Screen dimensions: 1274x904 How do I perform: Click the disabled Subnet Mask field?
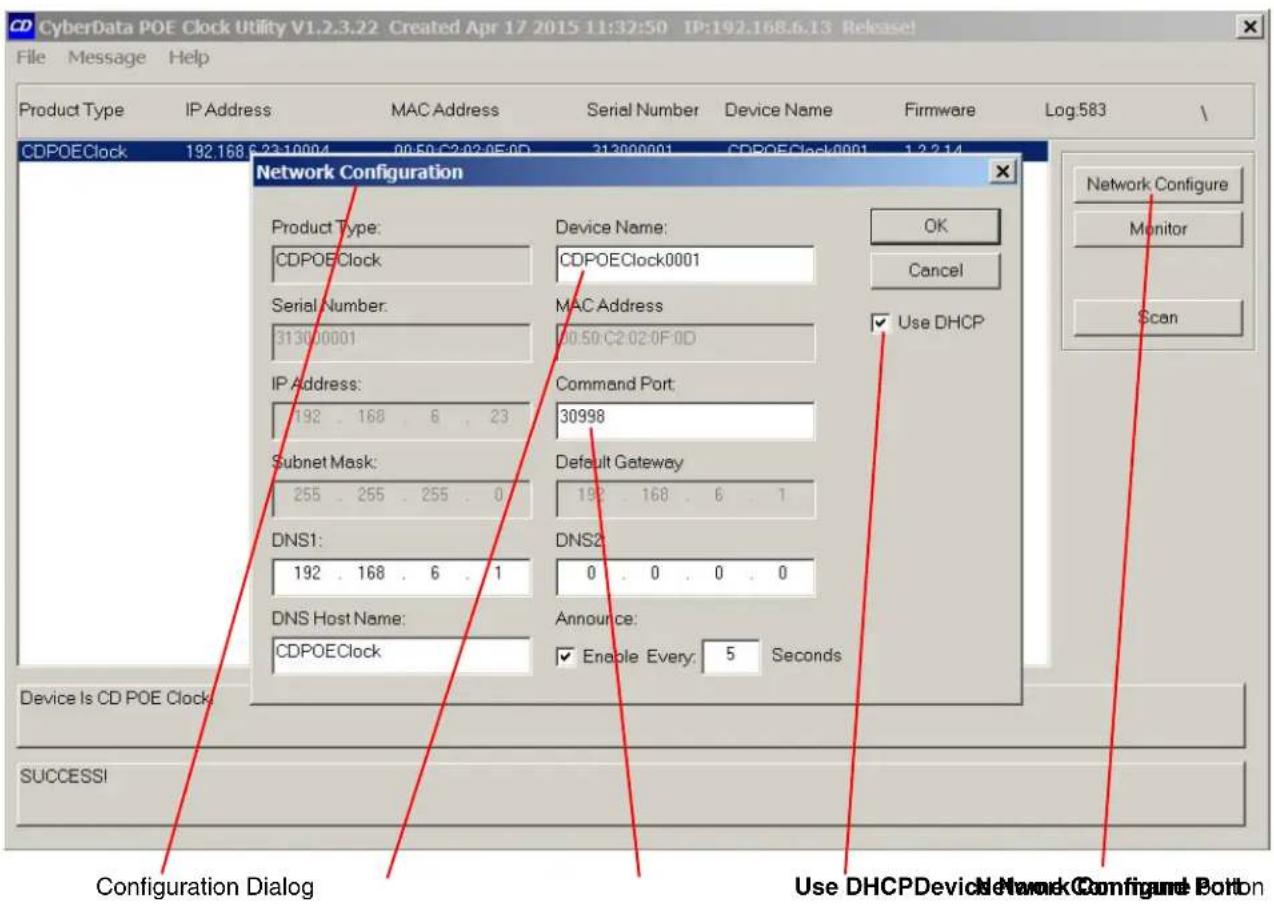coord(401,498)
